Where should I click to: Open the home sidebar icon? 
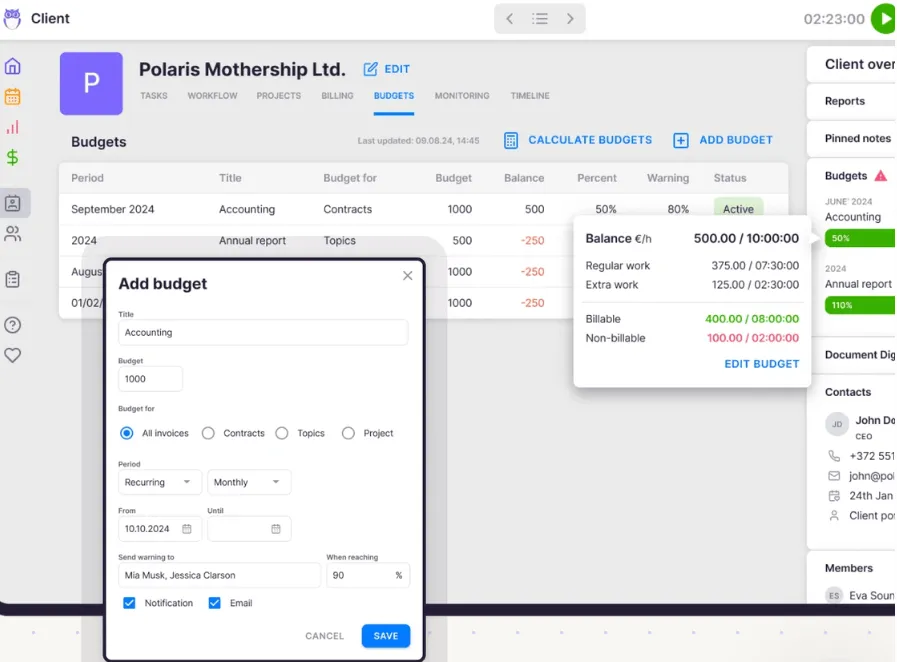point(13,66)
